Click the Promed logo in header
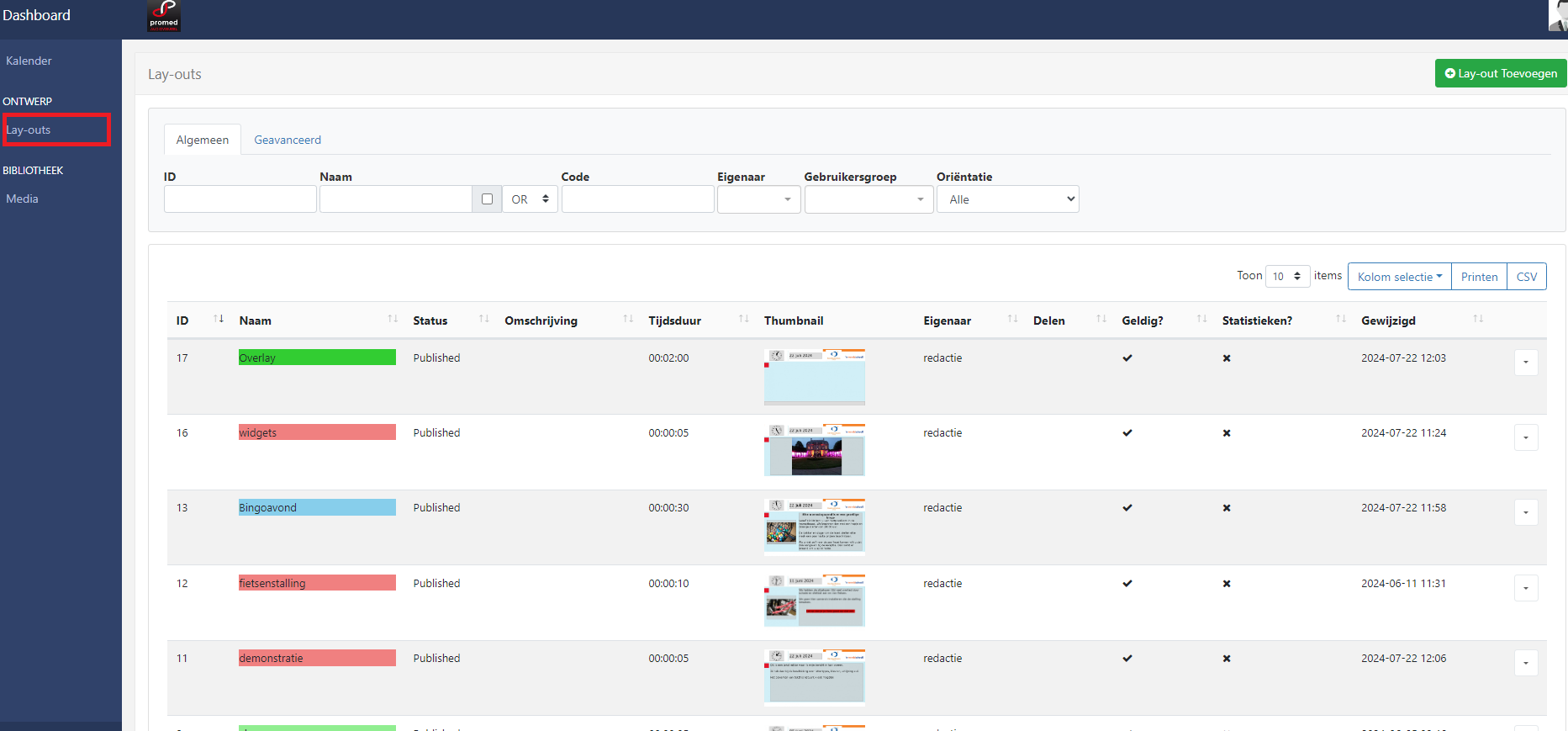 164,16
